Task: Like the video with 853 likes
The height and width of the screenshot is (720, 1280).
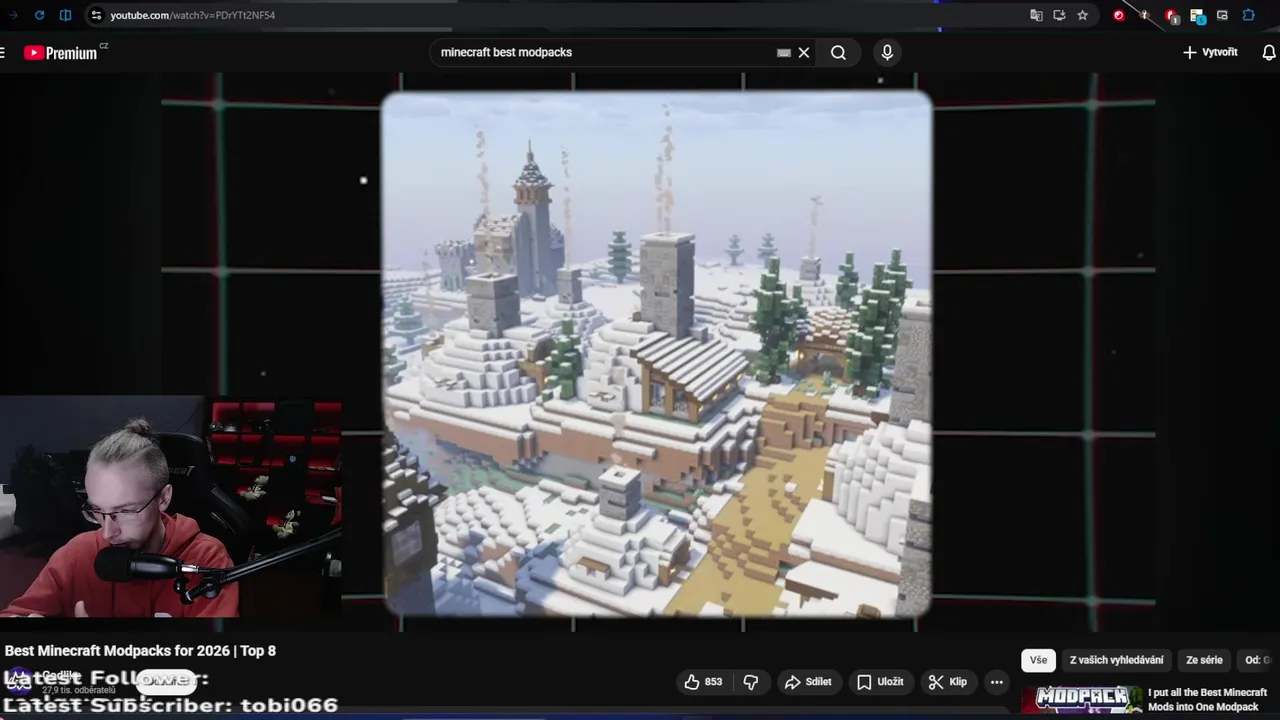Action: coord(703,682)
